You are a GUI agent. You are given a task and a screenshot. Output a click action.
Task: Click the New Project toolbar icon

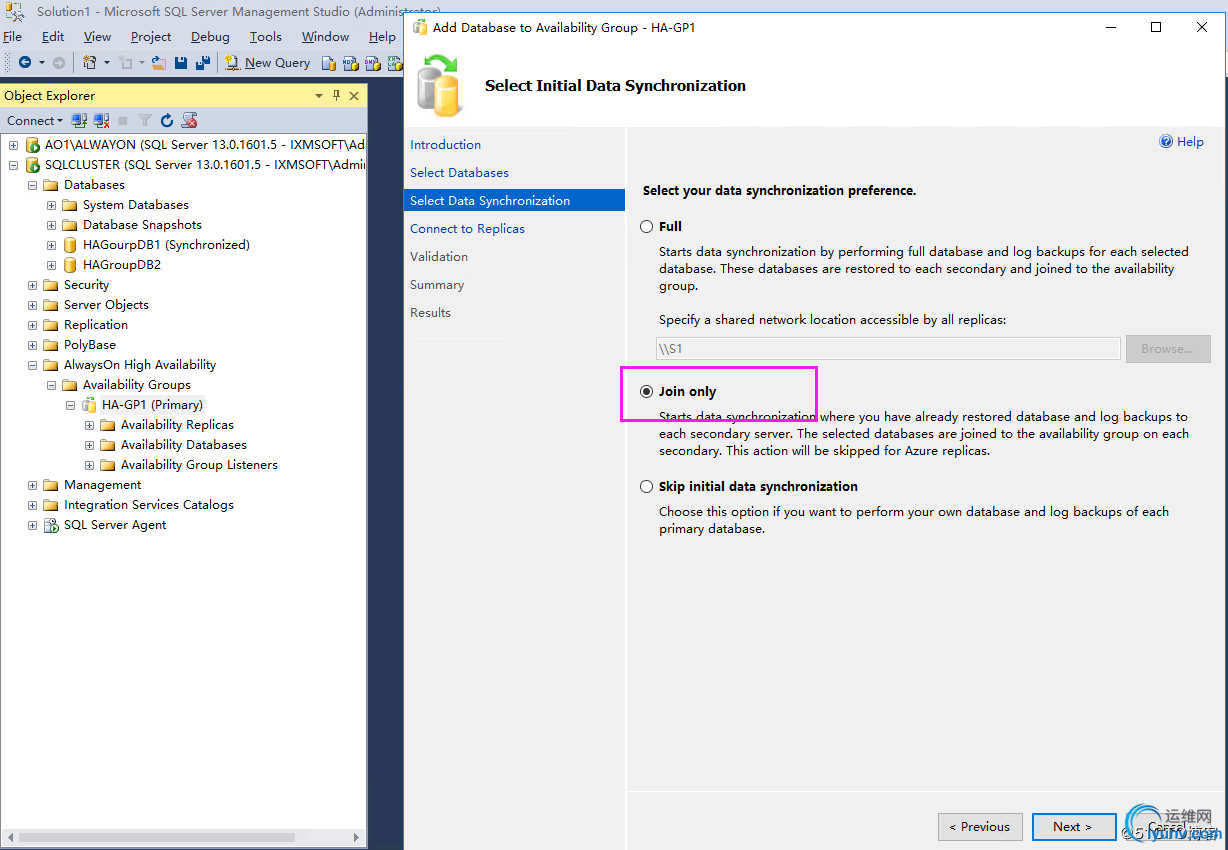pos(89,62)
